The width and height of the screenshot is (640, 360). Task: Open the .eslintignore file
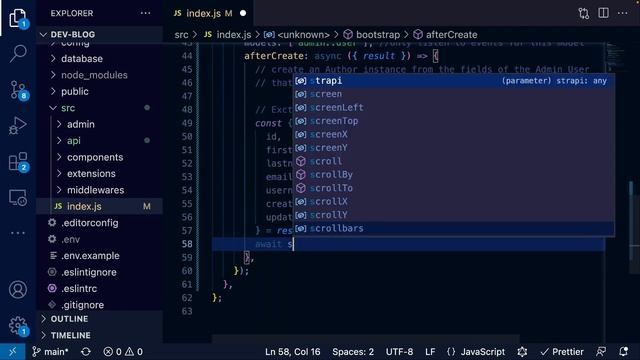100,272
